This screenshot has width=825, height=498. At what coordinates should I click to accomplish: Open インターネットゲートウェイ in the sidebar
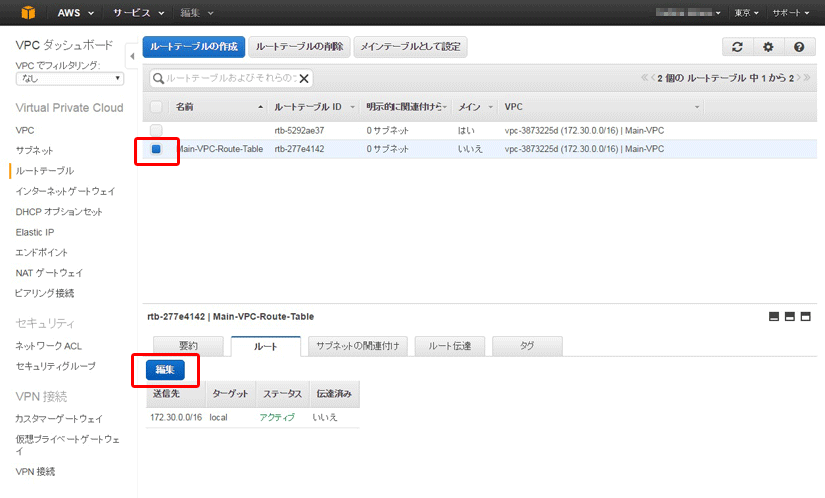pos(65,191)
